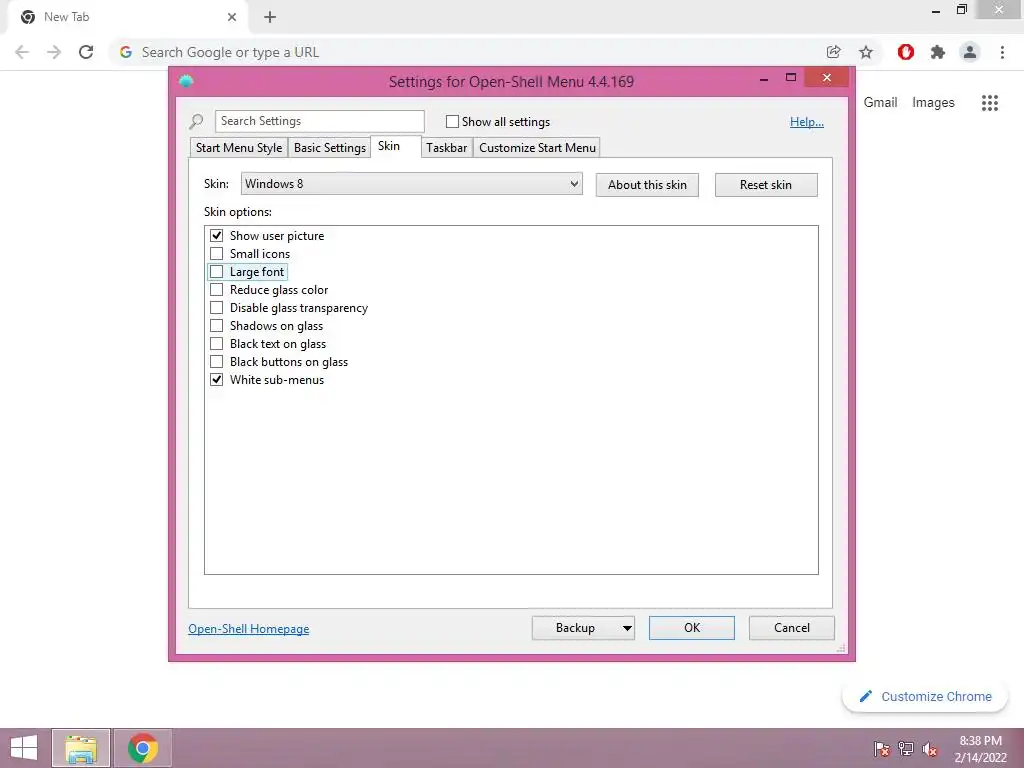Tick Disable glass transparency
The width and height of the screenshot is (1024, 768).
pyautogui.click(x=216, y=308)
